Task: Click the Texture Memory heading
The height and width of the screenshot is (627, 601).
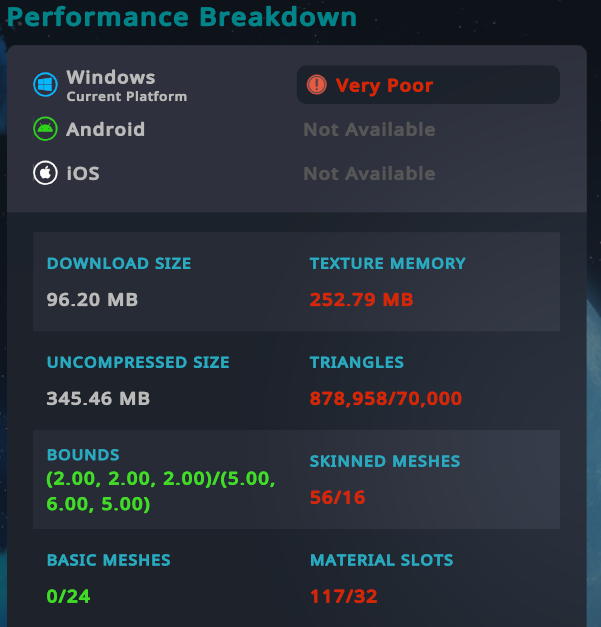Action: point(387,263)
